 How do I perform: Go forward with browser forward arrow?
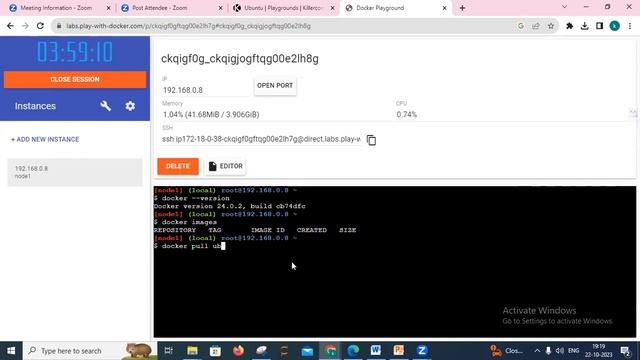pyautogui.click(x=25, y=26)
